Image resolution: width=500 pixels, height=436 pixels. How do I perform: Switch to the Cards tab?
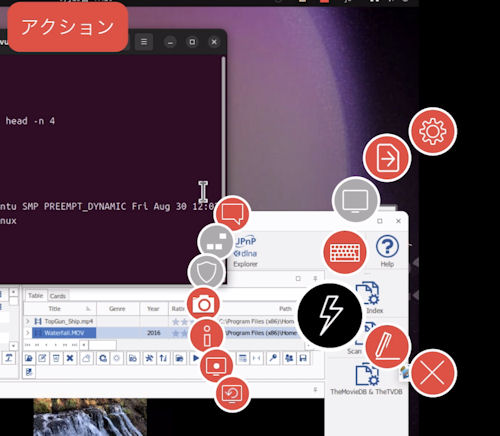pyautogui.click(x=58, y=296)
